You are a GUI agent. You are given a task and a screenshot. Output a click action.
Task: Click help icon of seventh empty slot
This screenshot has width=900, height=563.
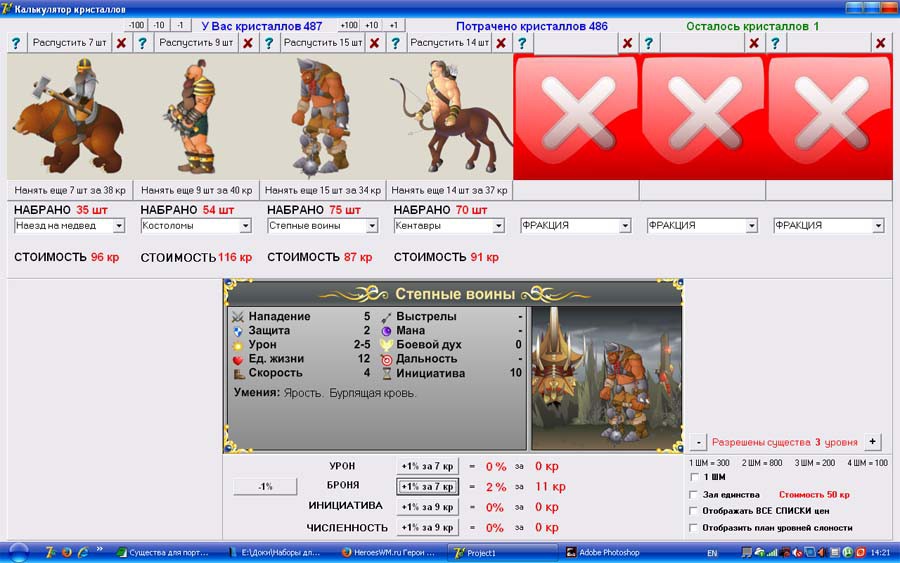(775, 43)
